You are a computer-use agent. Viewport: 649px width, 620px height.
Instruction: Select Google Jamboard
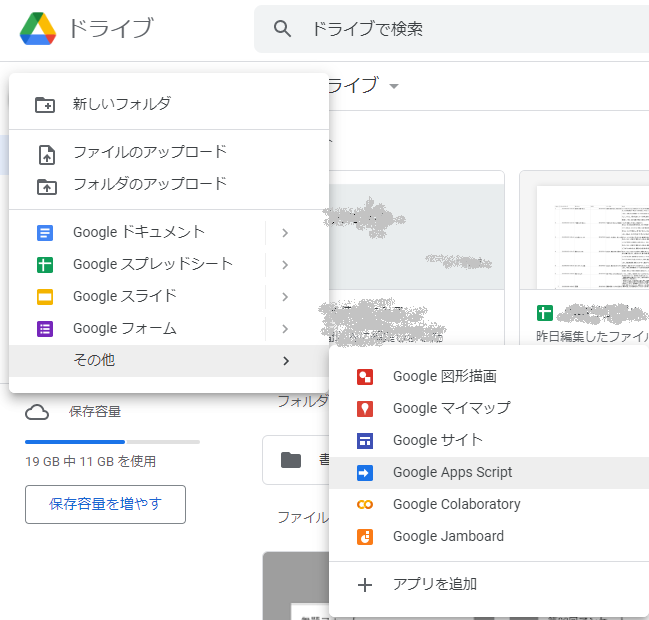click(x=489, y=536)
